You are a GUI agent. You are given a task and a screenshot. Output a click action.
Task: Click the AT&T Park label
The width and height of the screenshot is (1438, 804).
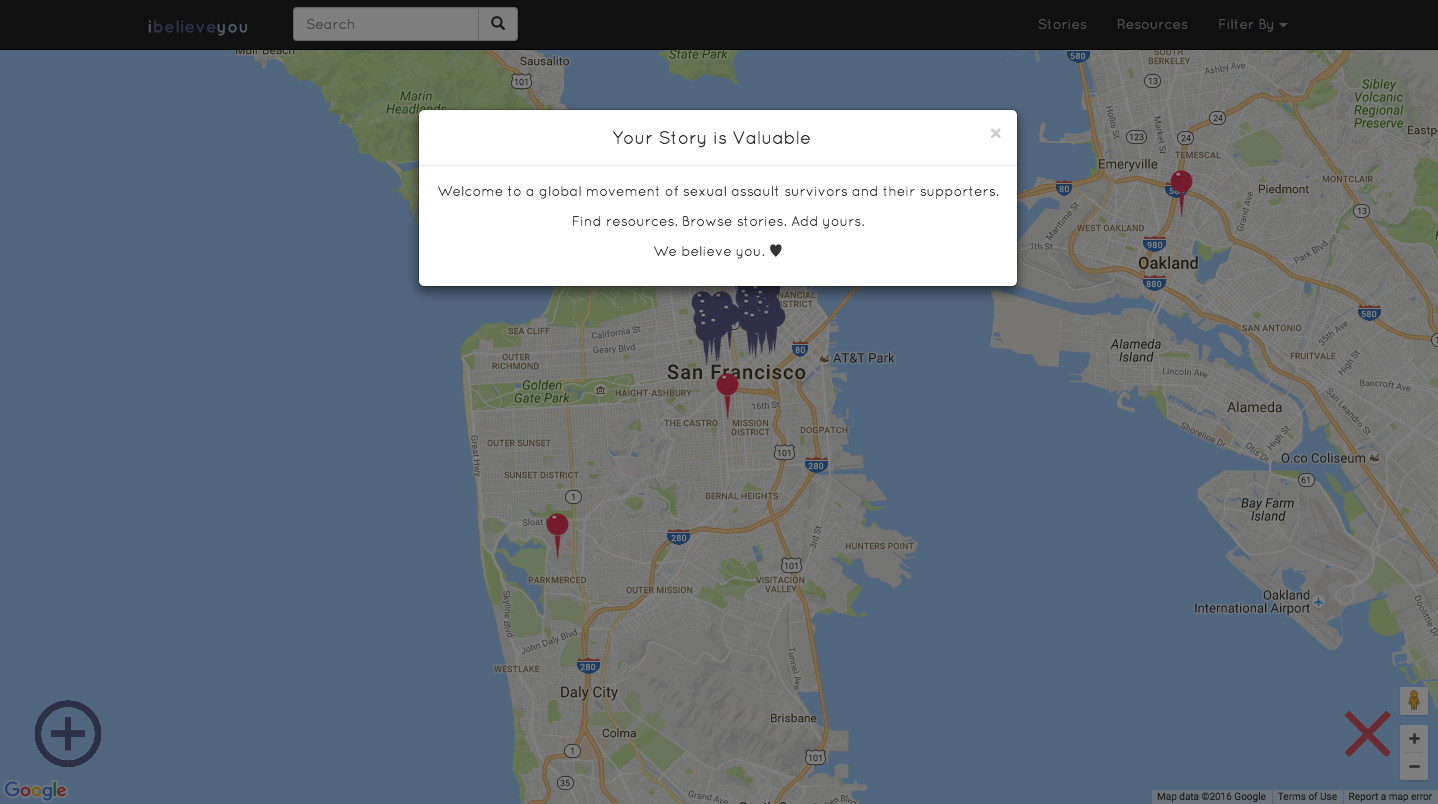[864, 358]
